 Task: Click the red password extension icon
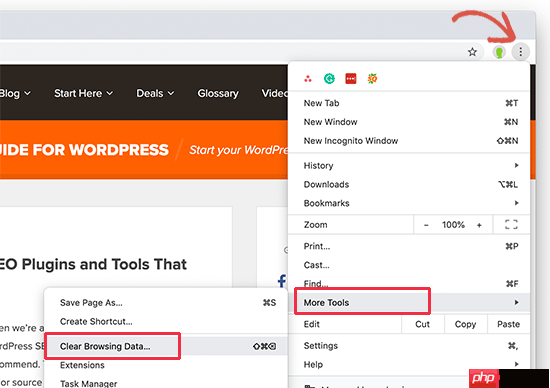coord(351,79)
